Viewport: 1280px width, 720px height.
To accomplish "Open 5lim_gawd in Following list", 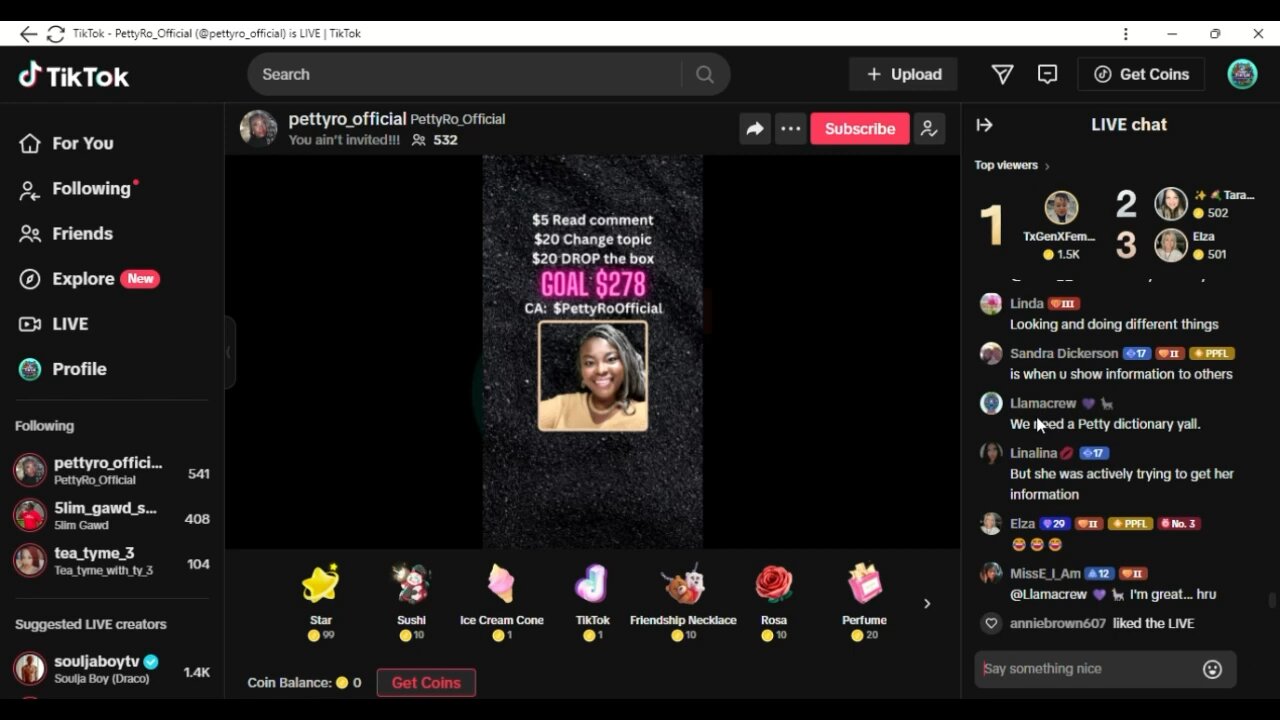I will pos(112,515).
